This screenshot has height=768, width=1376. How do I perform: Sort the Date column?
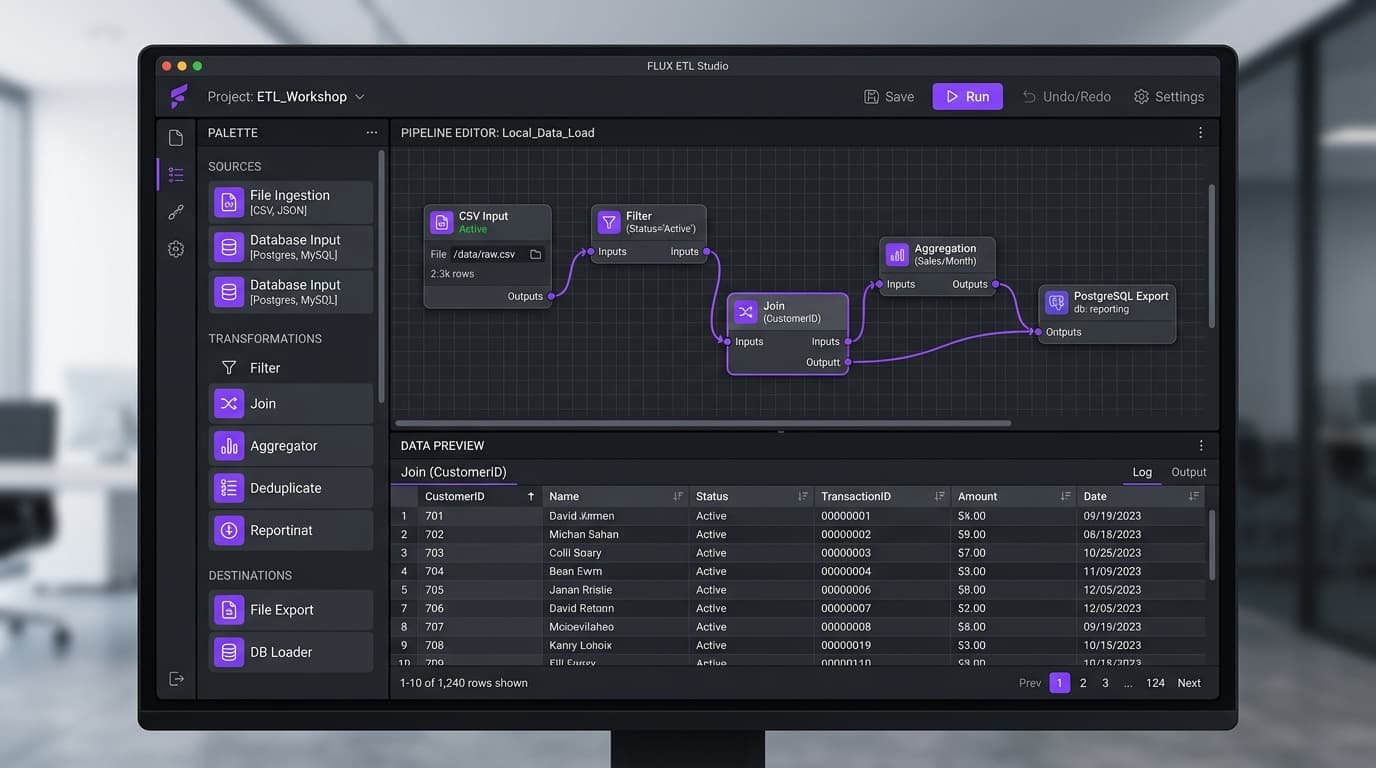click(1193, 496)
